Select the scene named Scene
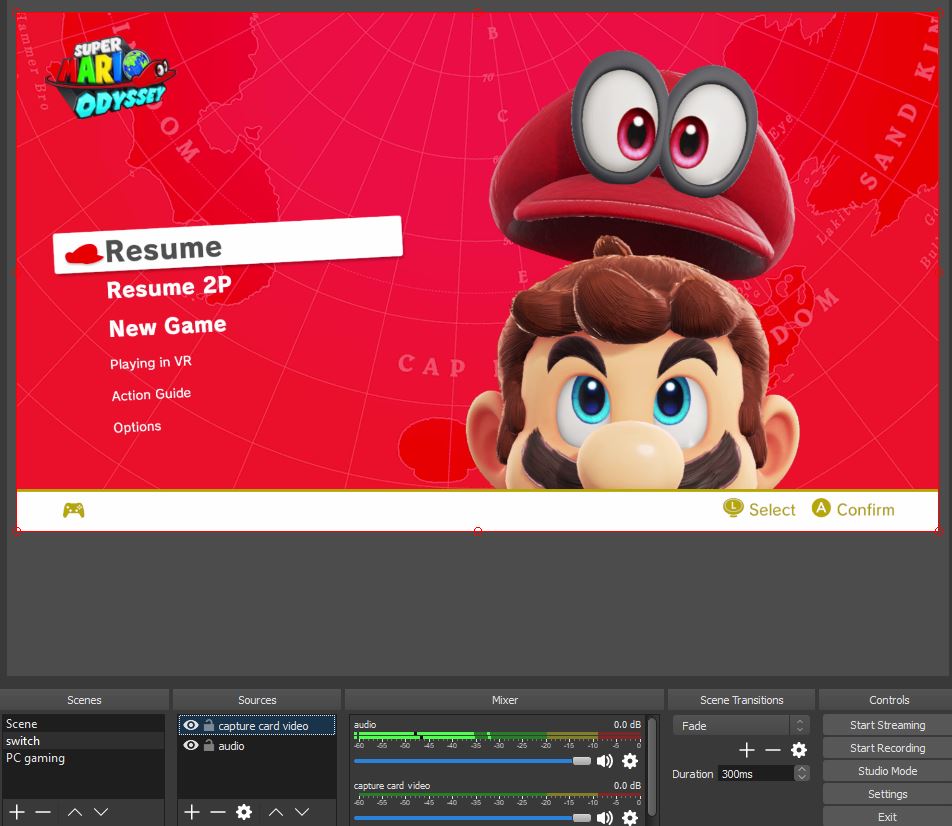The image size is (952, 826). pos(22,724)
